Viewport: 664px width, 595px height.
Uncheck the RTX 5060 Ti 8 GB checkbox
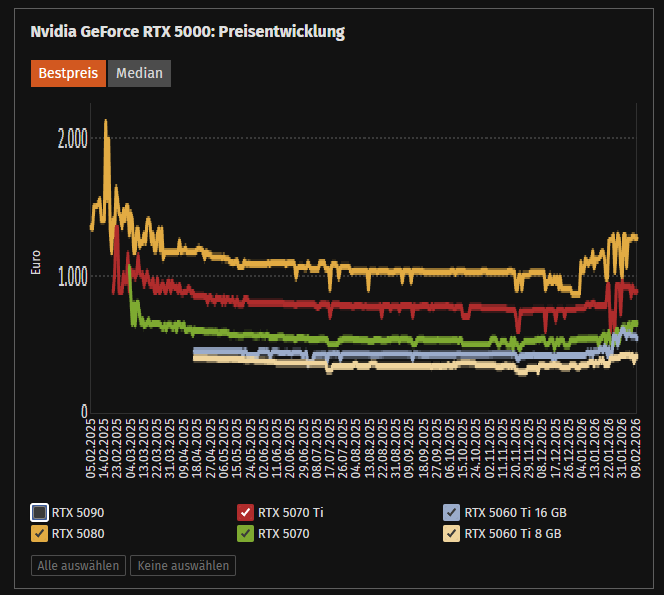451,534
